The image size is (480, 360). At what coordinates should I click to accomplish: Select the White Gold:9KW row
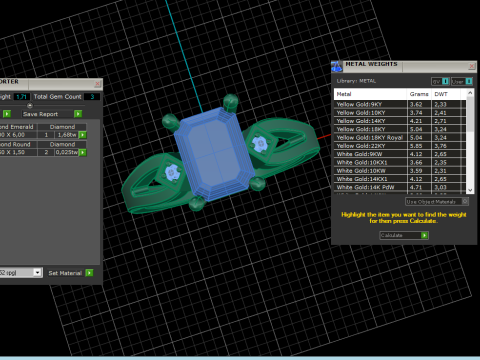400,154
